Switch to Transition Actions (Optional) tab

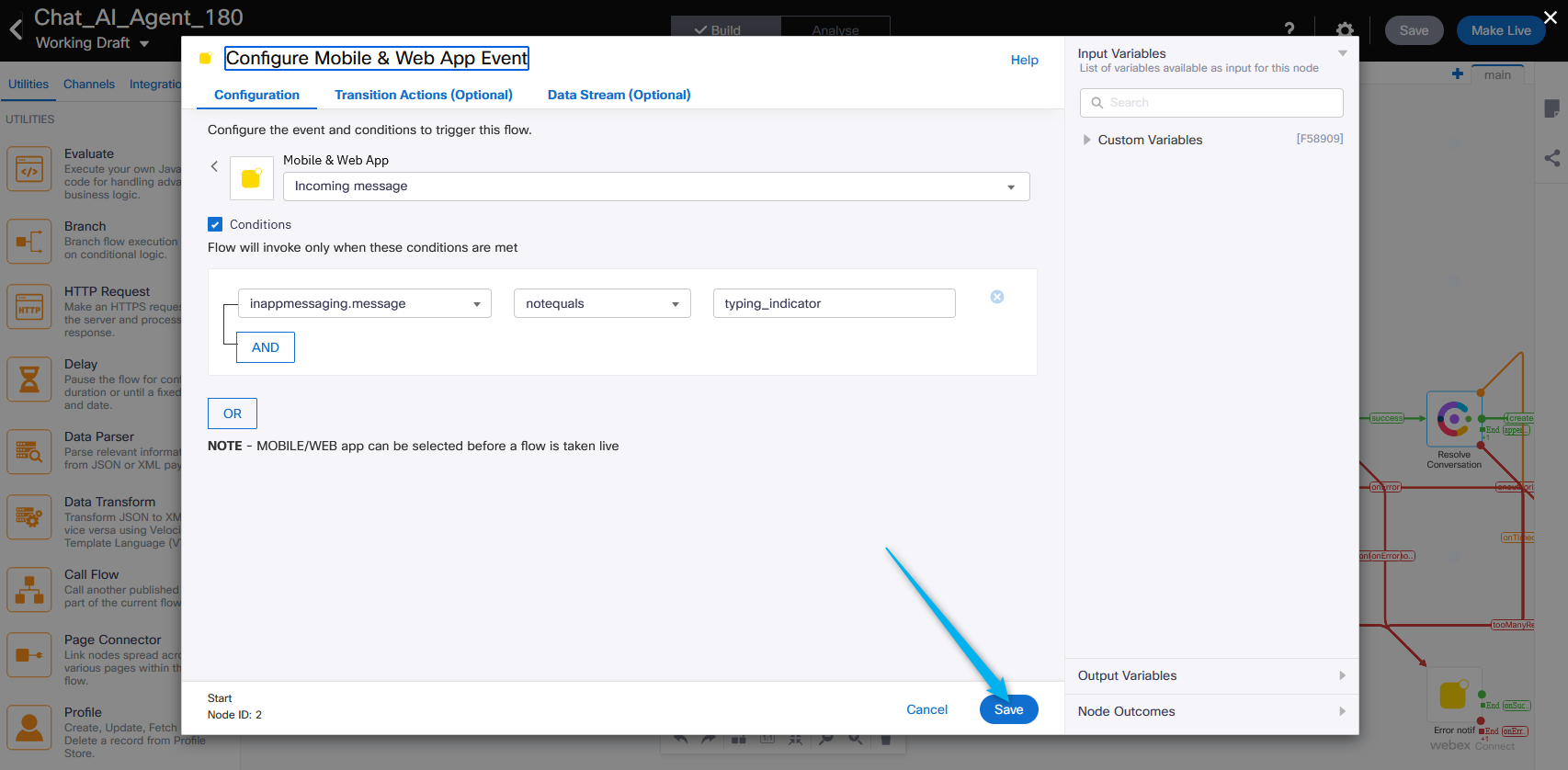[423, 95]
